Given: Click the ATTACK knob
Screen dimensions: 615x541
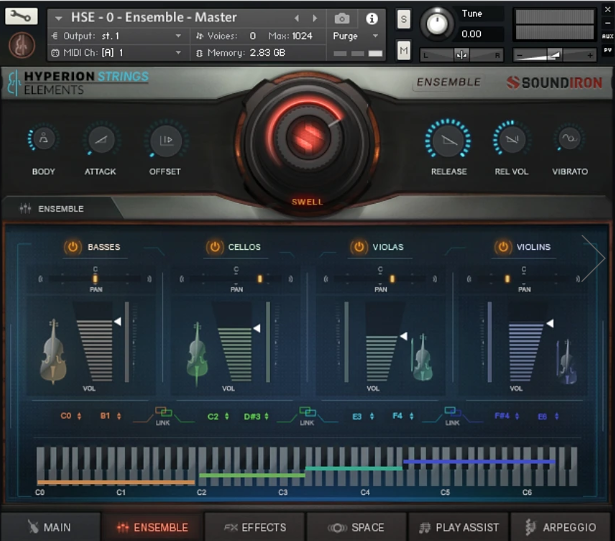Looking at the screenshot, I should [x=101, y=139].
